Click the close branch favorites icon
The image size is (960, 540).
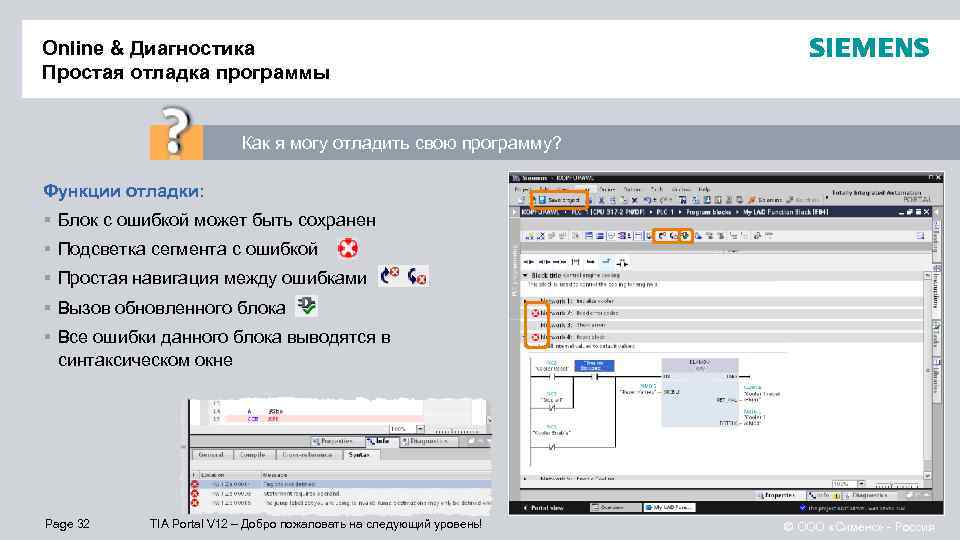pos(605,261)
